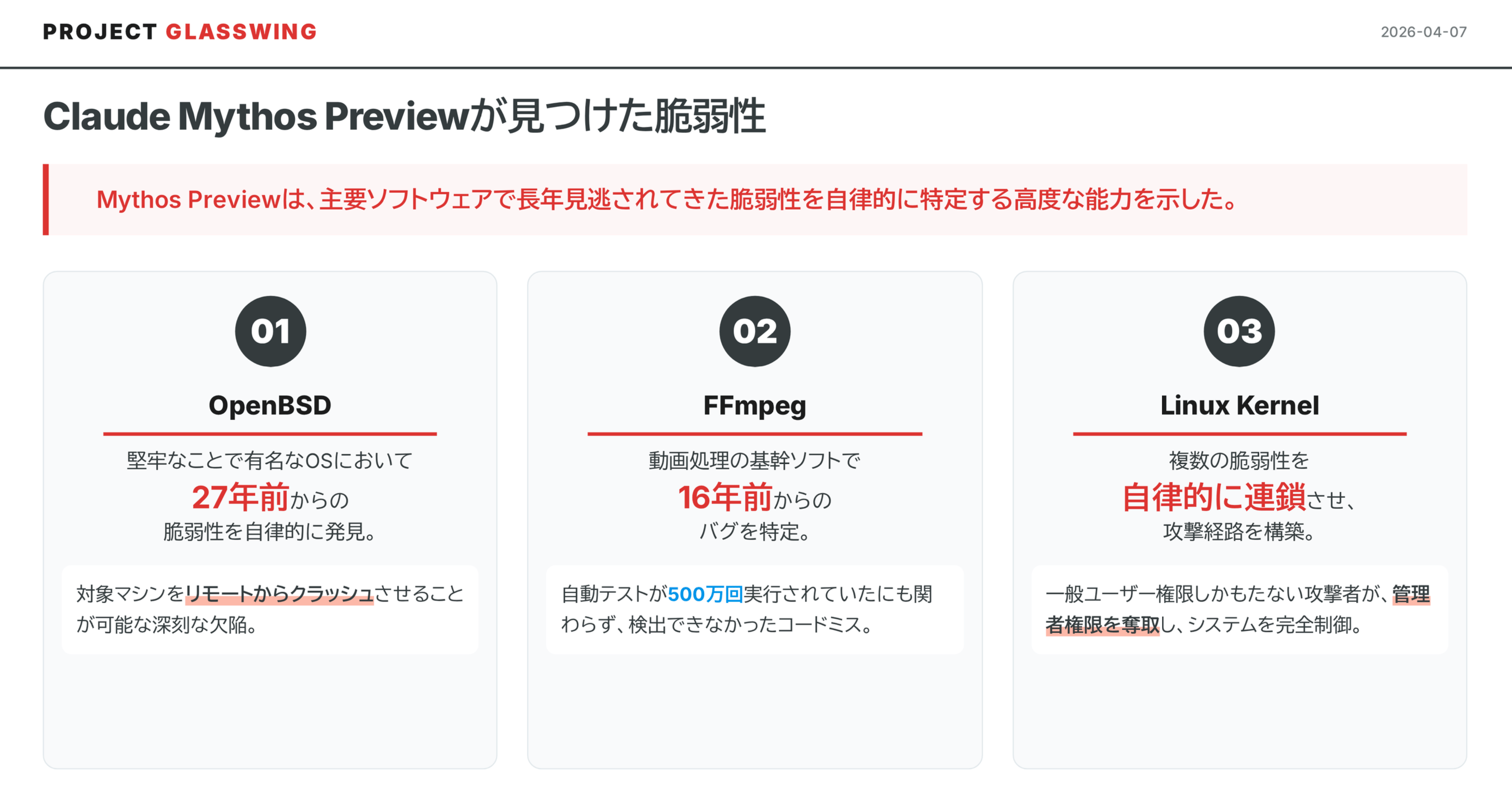This screenshot has width=1512, height=787.
Task: Click the 01 circular number badge
Action: point(271,331)
